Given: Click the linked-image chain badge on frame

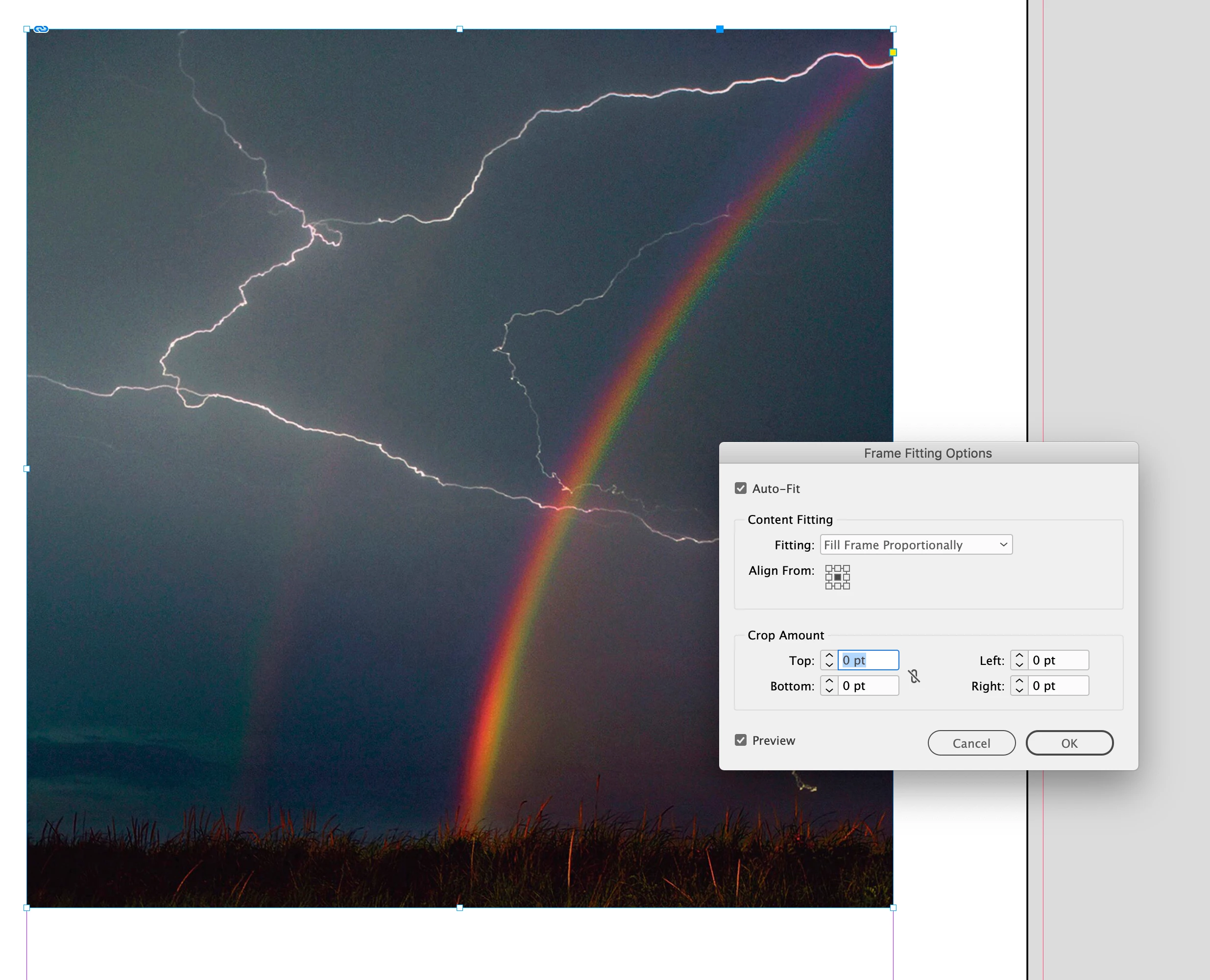Looking at the screenshot, I should click(x=41, y=29).
